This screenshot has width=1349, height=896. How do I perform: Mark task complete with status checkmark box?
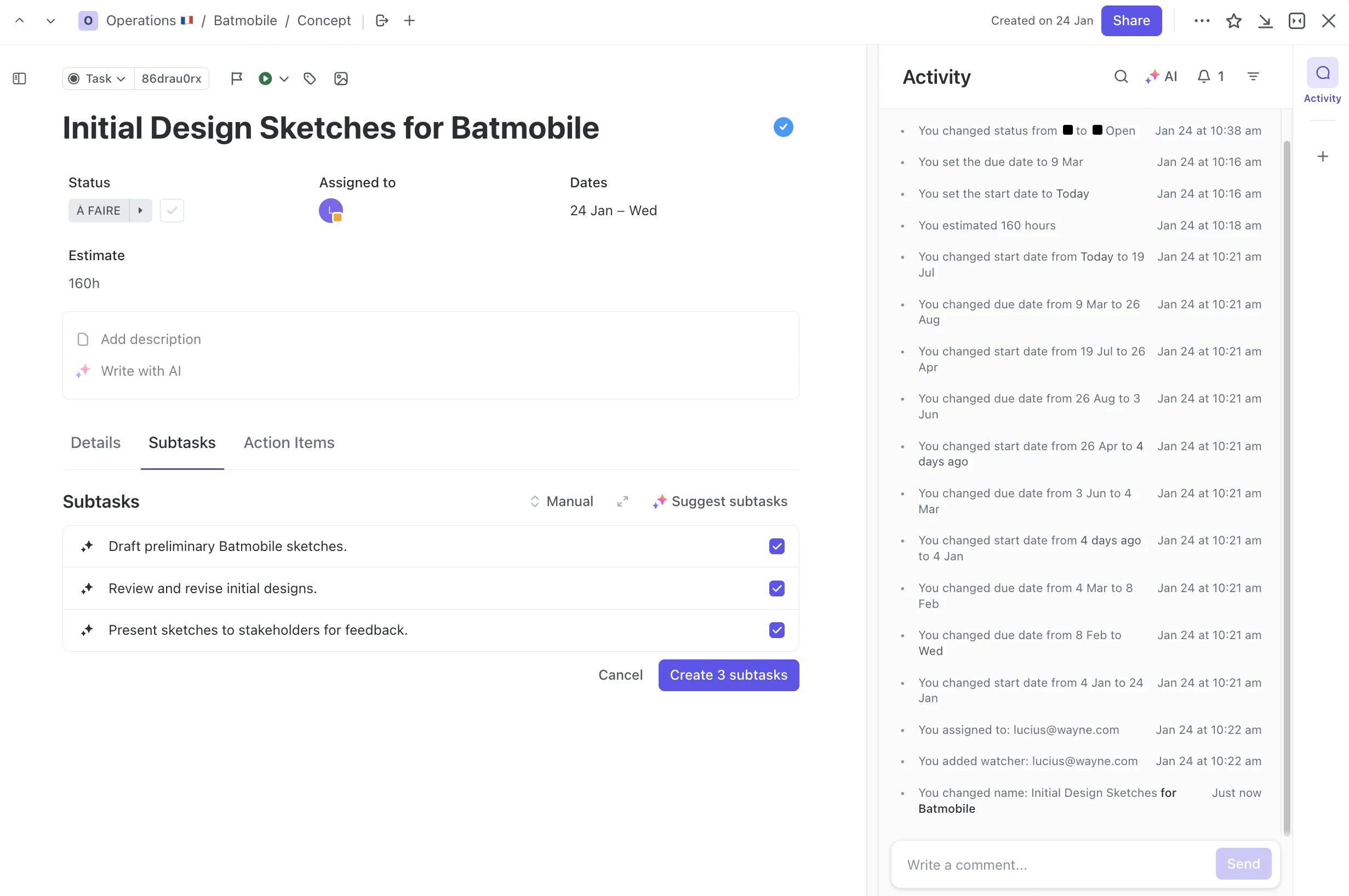point(172,210)
